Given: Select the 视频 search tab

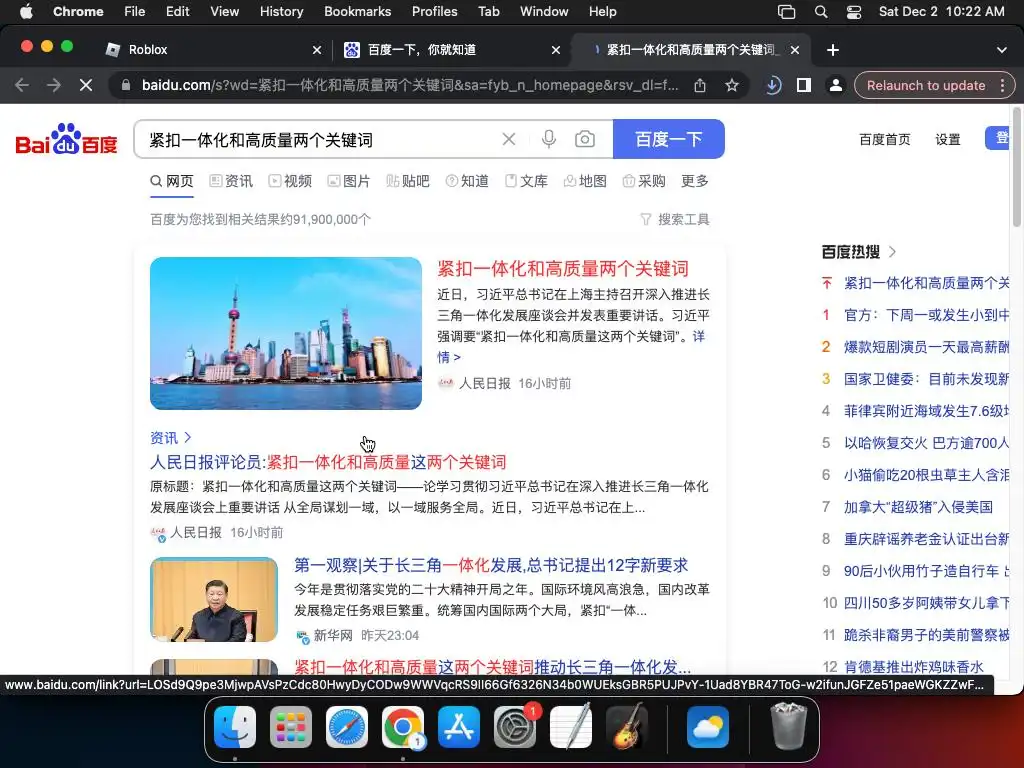Looking at the screenshot, I should 290,181.
